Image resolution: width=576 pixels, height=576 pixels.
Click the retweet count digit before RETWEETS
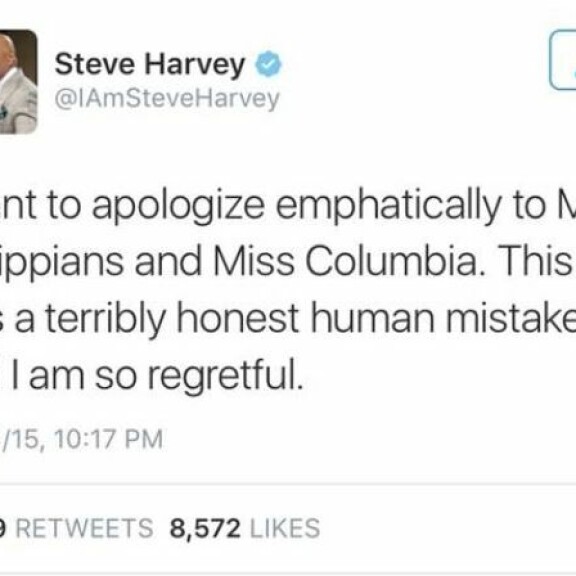coord(3,529)
